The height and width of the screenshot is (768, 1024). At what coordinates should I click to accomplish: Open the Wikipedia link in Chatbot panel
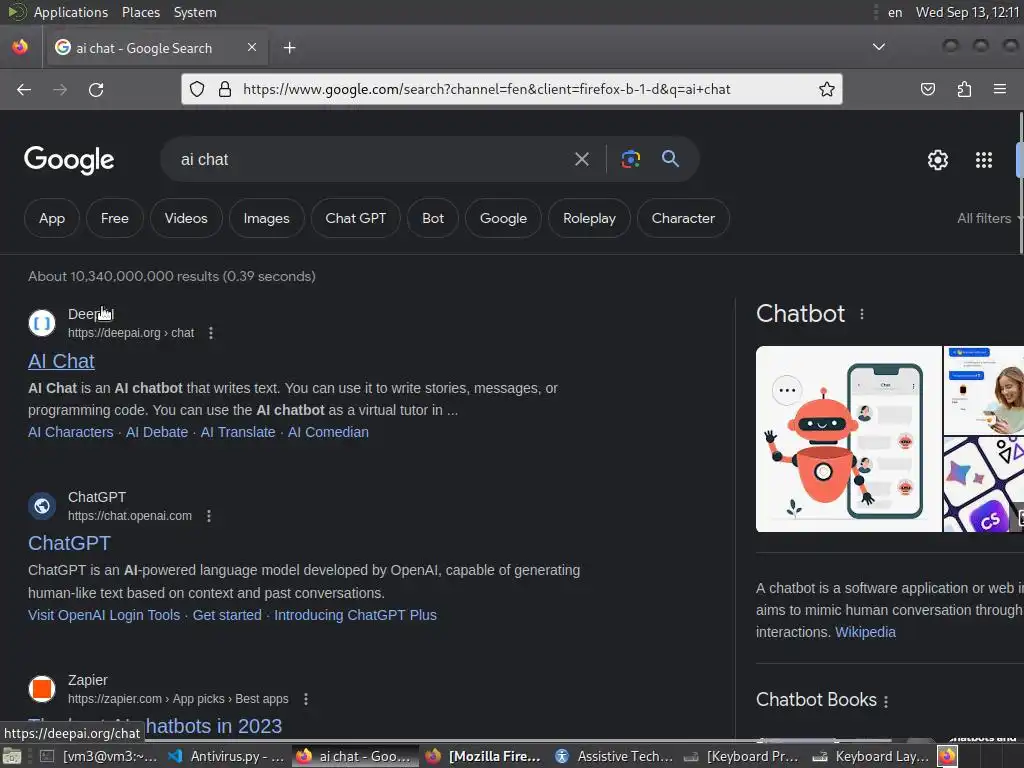pos(865,632)
